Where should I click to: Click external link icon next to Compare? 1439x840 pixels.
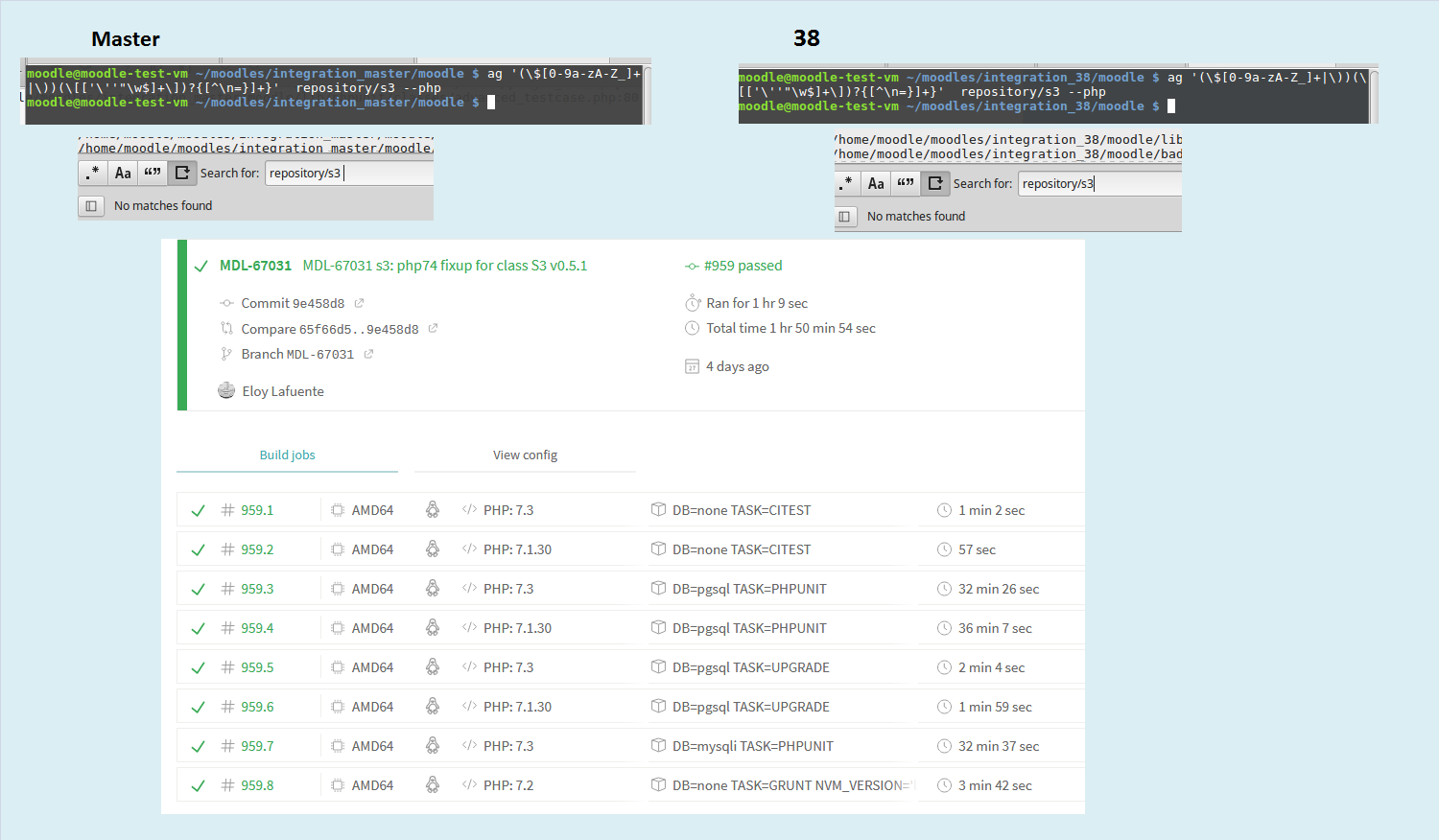(433, 328)
